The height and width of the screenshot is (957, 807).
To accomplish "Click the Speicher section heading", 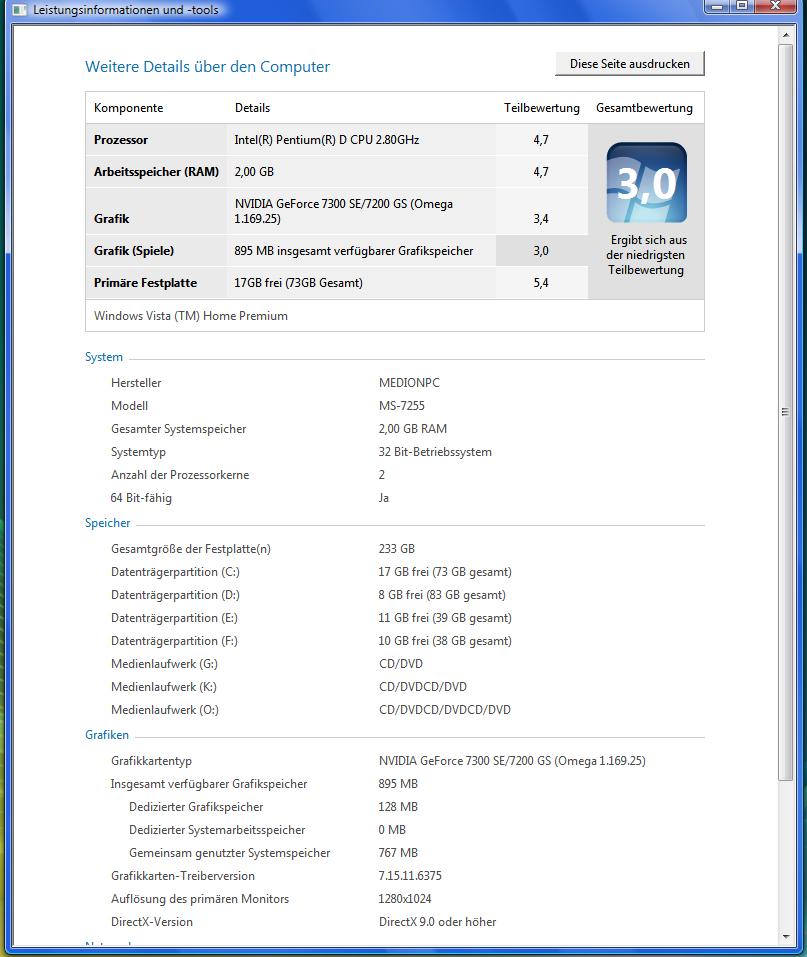I will (x=107, y=523).
